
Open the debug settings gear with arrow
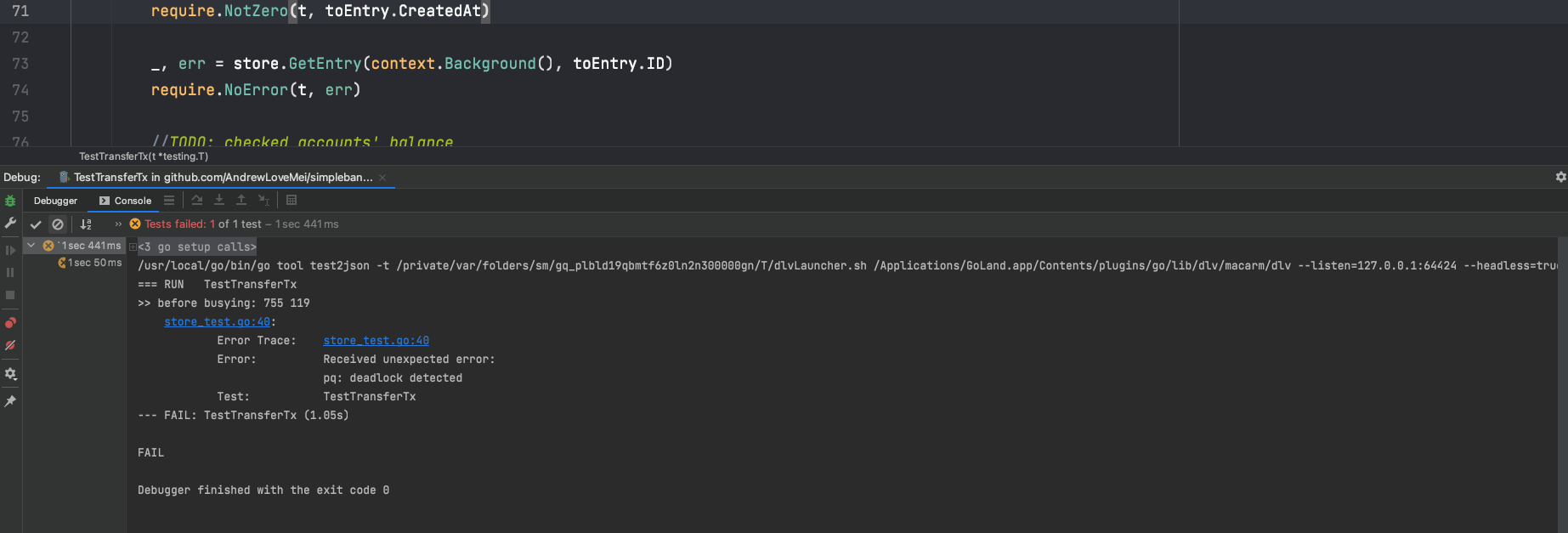pos(10,374)
